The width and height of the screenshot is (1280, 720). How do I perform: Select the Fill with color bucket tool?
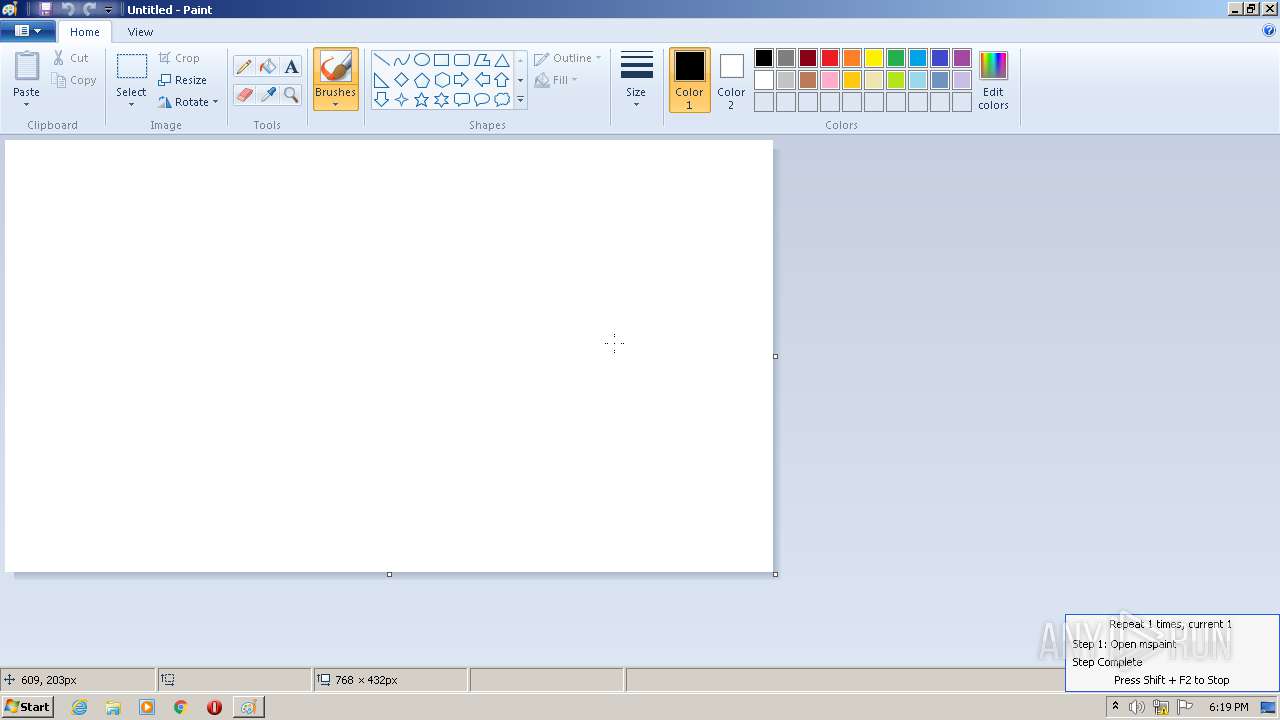pyautogui.click(x=267, y=67)
